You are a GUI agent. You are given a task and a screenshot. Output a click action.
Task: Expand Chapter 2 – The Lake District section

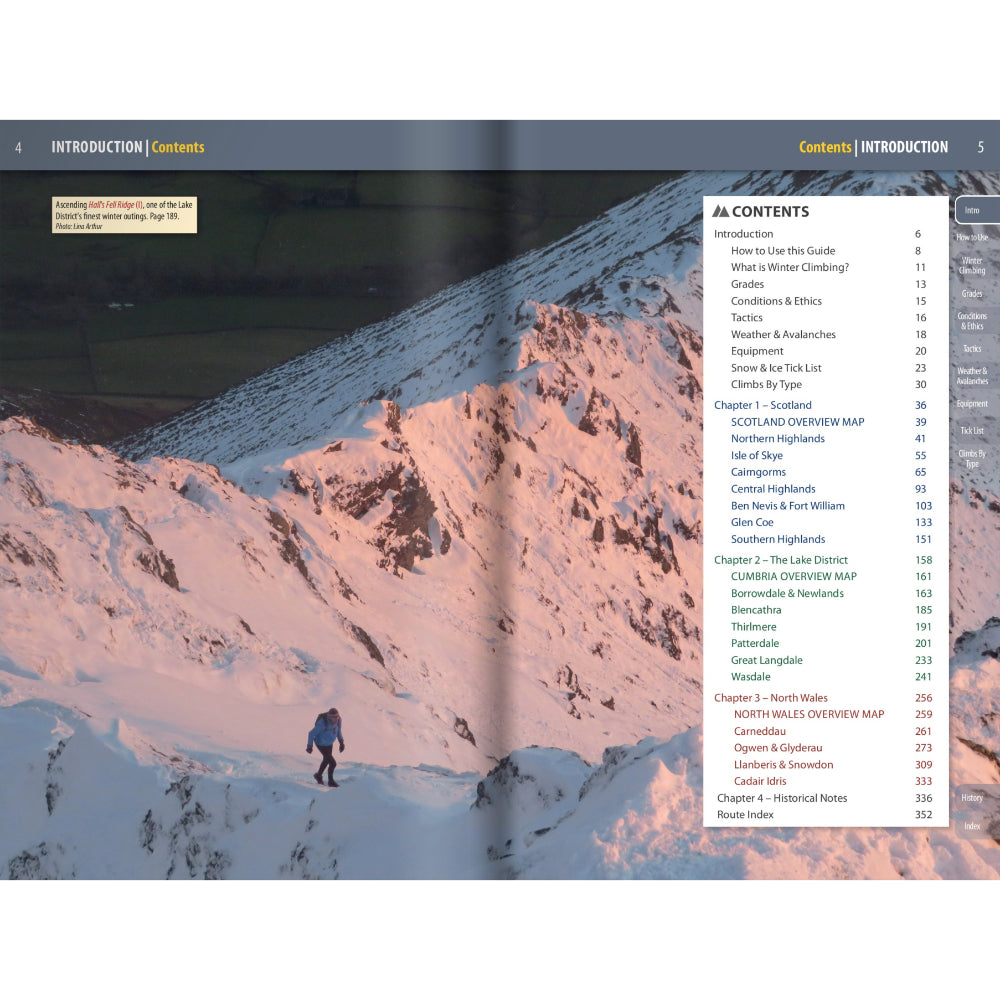tap(779, 559)
